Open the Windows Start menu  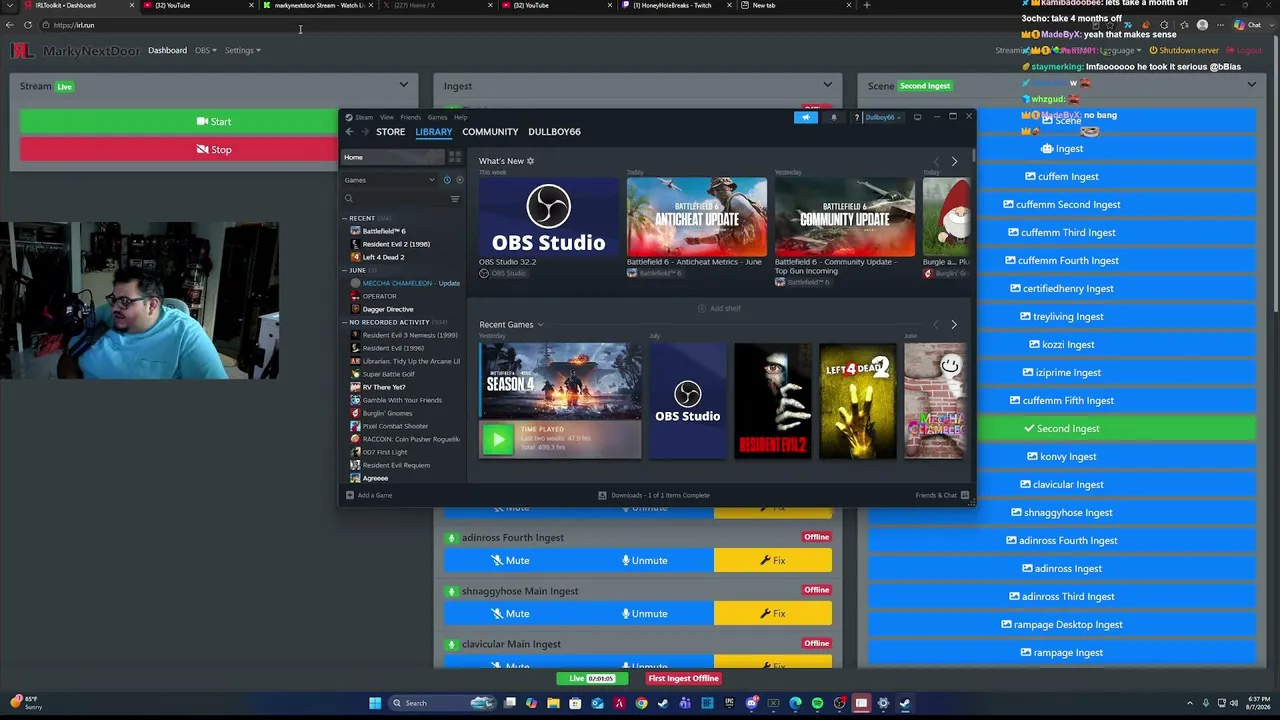coord(375,703)
